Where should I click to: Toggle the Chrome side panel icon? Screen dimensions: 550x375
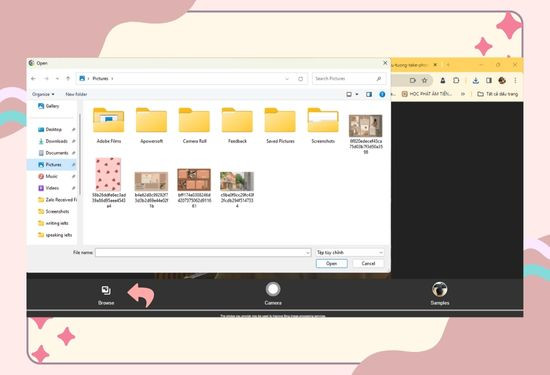tap(489, 80)
